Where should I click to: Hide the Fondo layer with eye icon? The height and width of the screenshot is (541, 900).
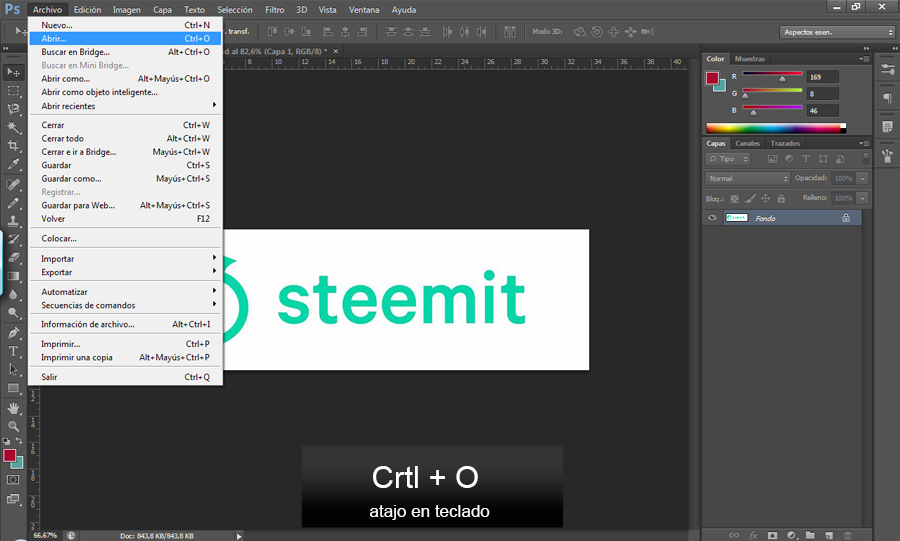pos(712,218)
